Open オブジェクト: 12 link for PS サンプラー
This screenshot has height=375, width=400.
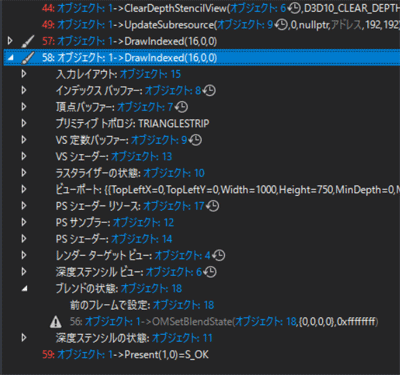point(143,223)
